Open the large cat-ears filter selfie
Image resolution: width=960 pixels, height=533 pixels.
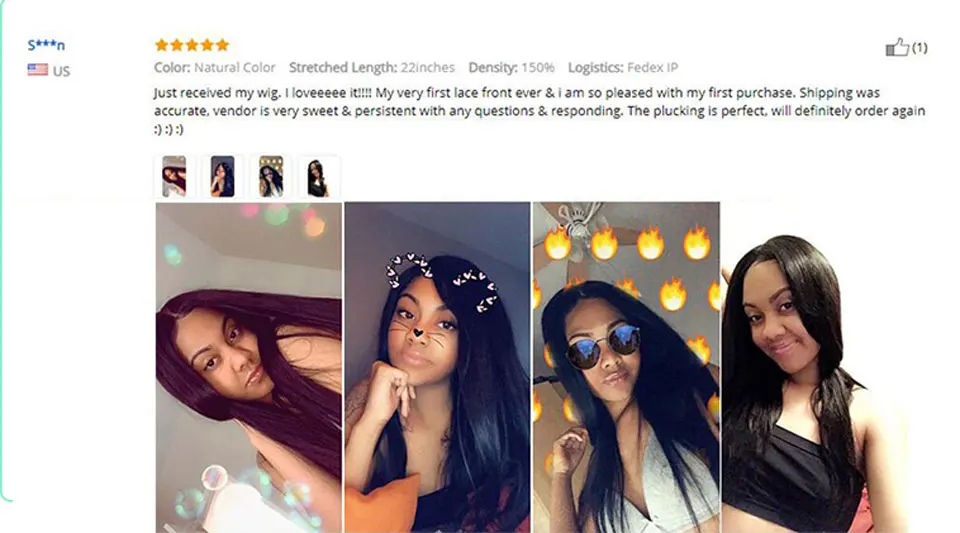(x=437, y=367)
